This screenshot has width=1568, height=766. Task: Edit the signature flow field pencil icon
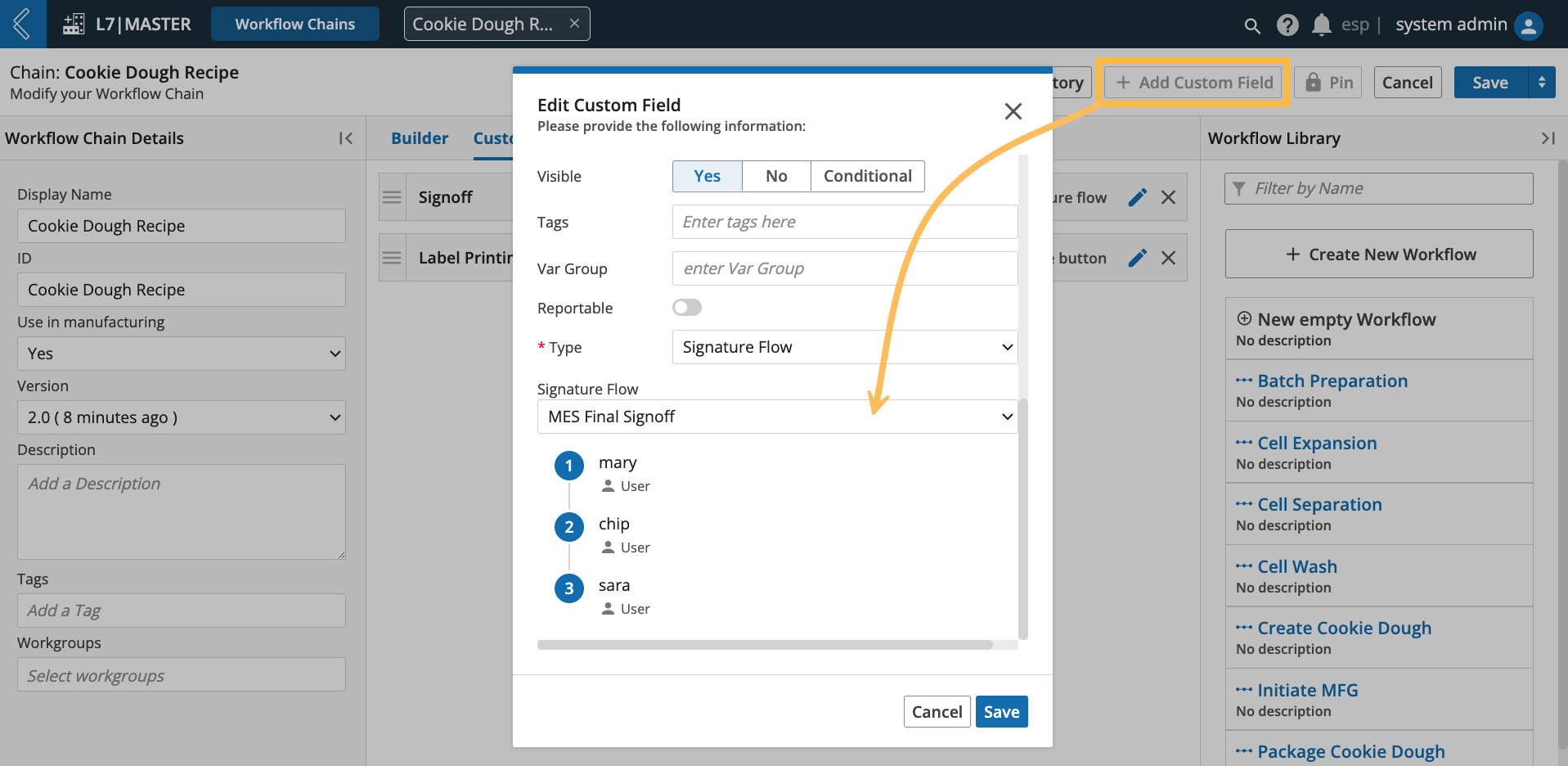[1137, 197]
